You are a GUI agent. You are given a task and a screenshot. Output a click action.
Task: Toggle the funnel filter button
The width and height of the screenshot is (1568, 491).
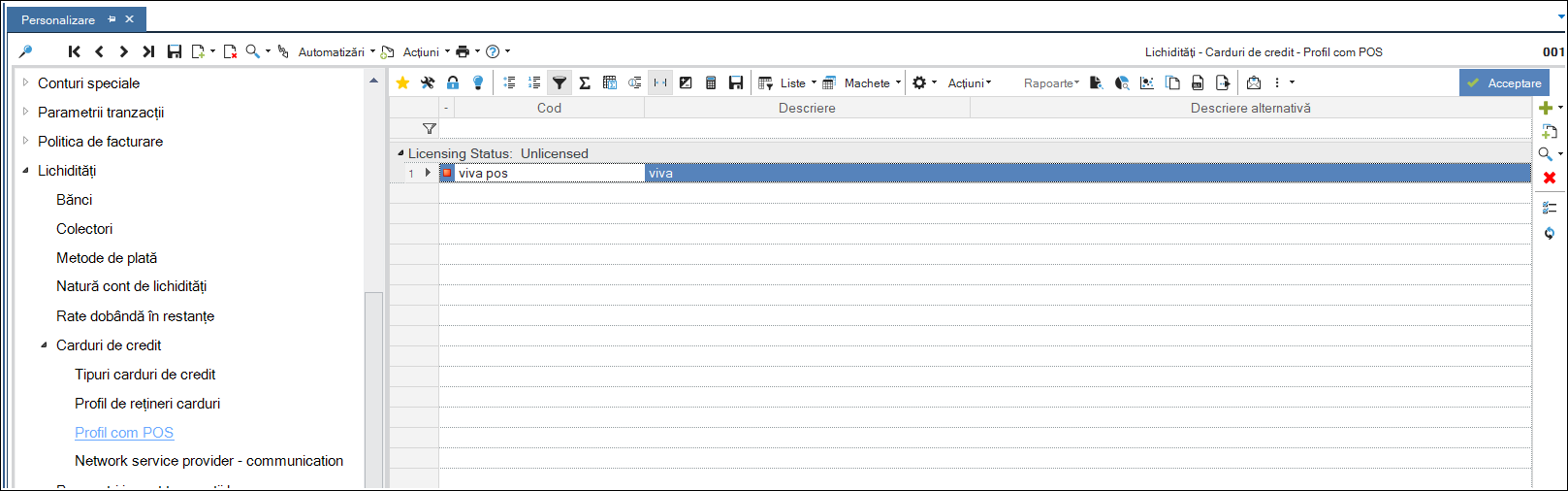560,83
